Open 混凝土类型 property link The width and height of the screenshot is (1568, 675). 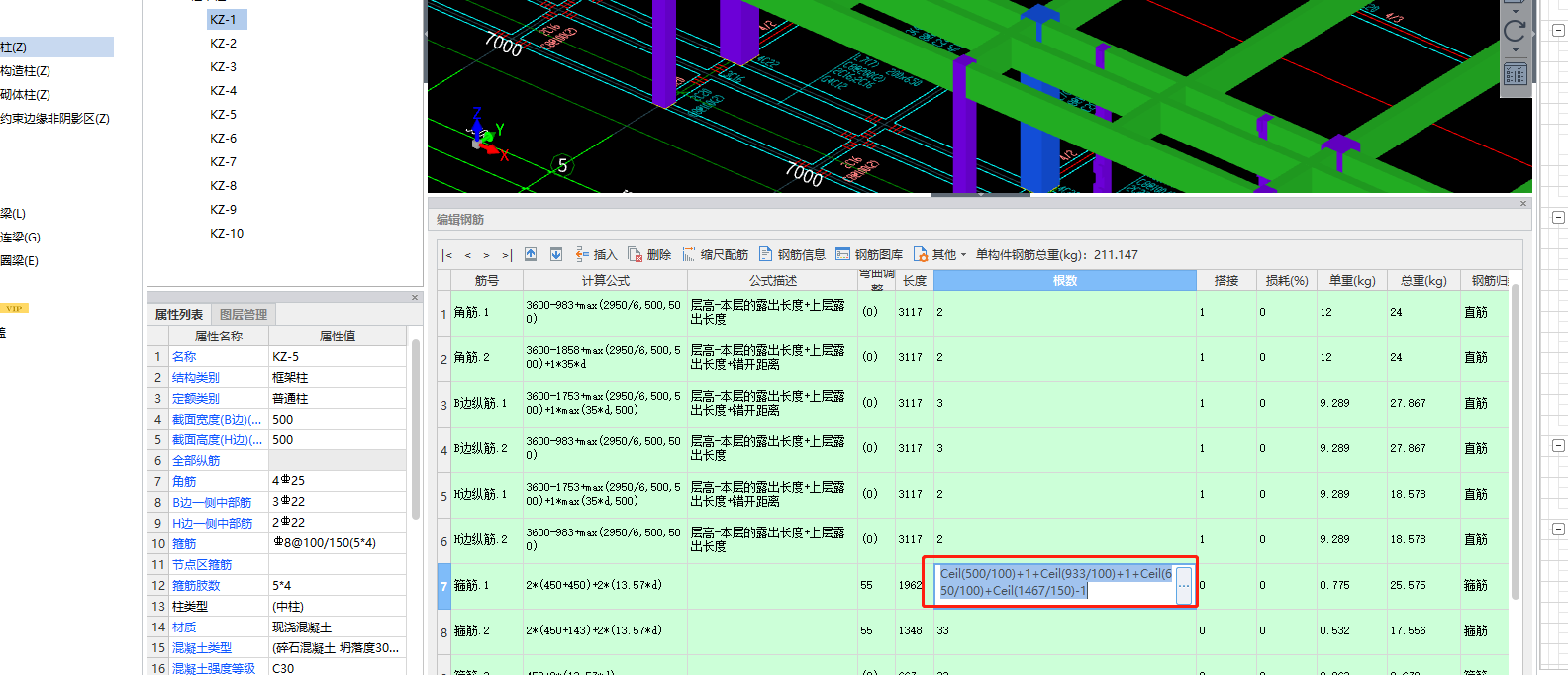pyautogui.click(x=202, y=647)
